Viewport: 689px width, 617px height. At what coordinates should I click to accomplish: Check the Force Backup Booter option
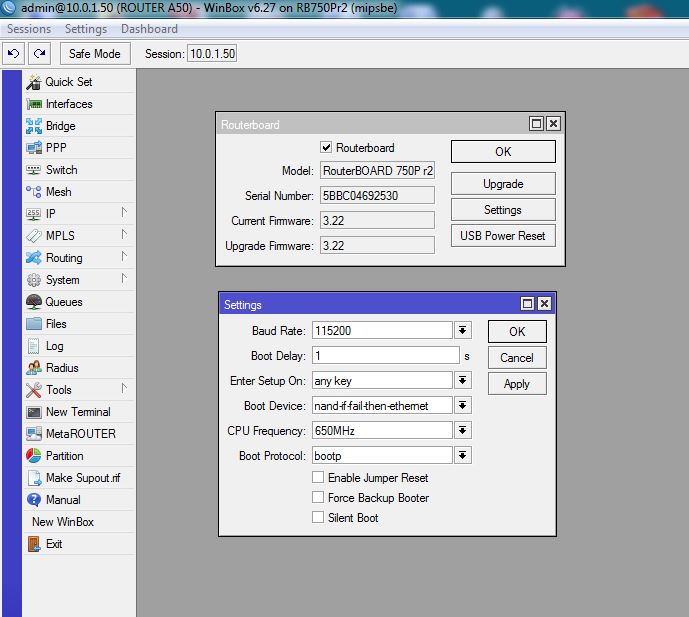tap(318, 497)
